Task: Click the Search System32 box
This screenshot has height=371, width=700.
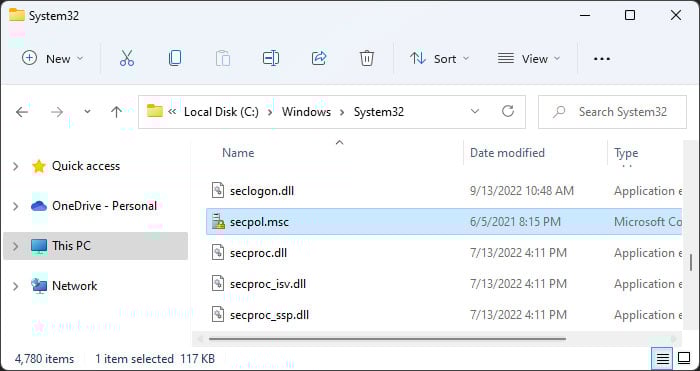Action: tap(612, 112)
